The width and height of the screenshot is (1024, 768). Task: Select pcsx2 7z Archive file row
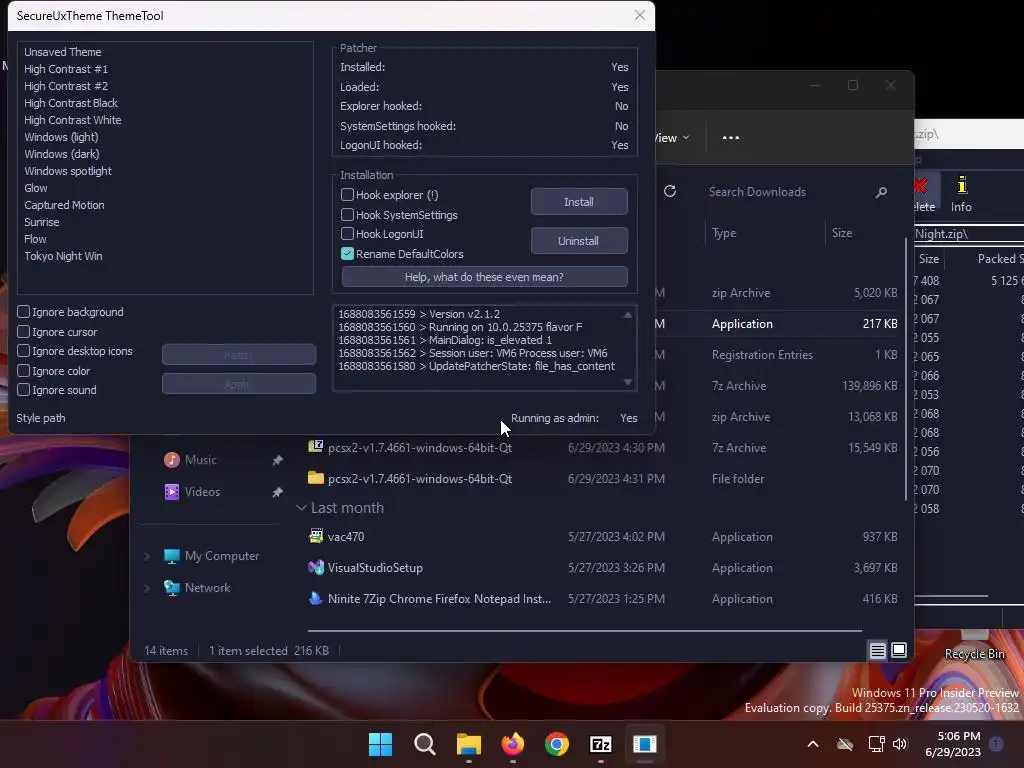pos(602,447)
